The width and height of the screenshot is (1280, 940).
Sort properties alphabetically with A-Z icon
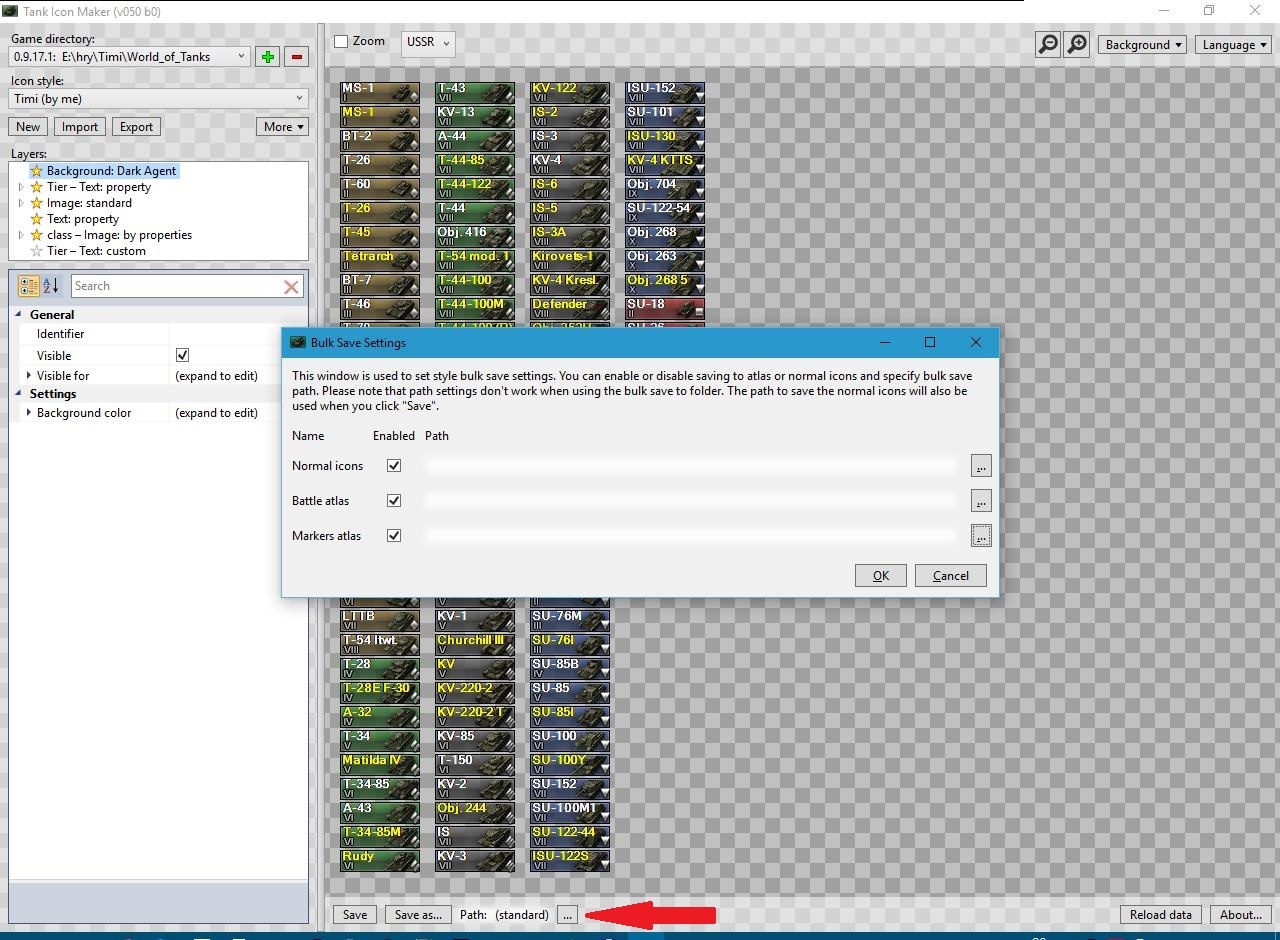[51, 286]
